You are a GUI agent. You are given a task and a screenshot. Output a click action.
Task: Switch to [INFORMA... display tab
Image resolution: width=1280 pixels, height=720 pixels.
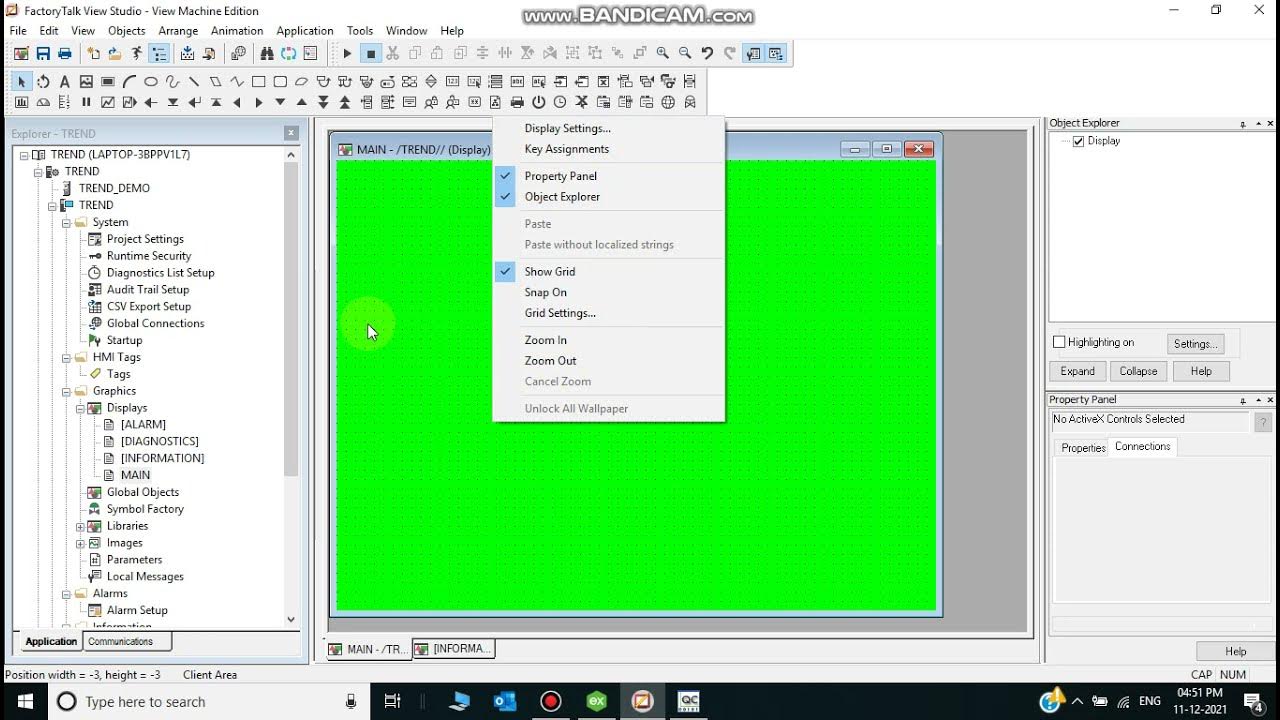pos(454,649)
